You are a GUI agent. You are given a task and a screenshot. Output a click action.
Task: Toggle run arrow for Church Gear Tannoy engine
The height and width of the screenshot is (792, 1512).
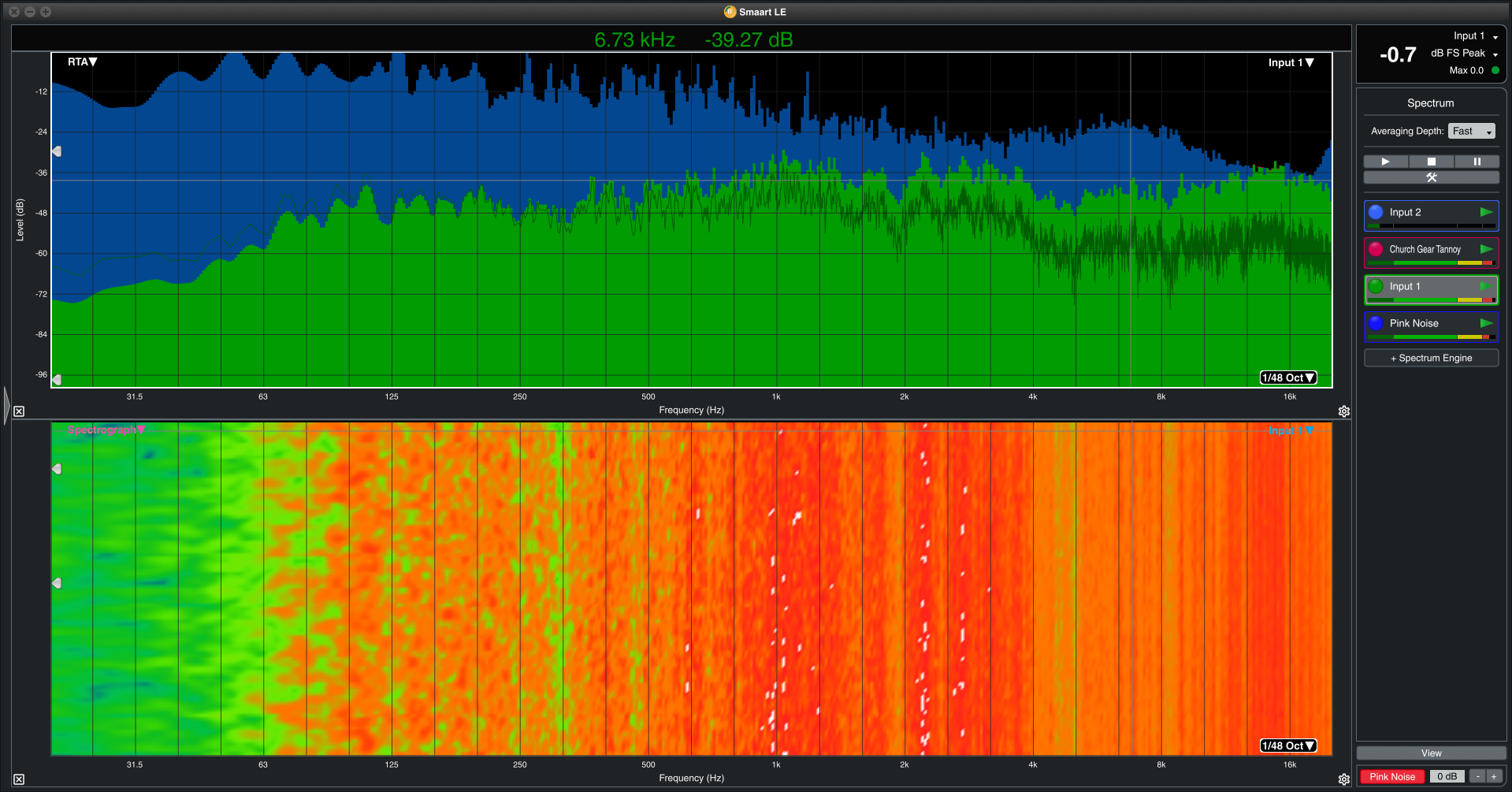pyautogui.click(x=1487, y=249)
